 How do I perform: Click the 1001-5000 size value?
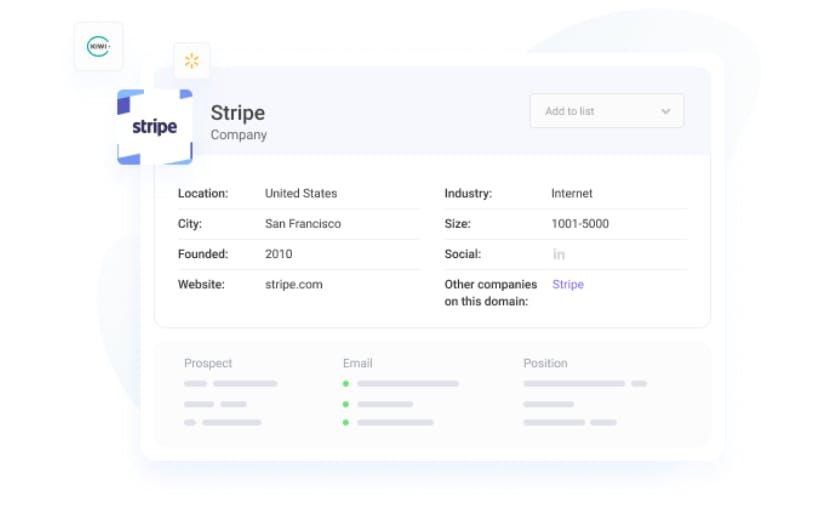tap(580, 224)
